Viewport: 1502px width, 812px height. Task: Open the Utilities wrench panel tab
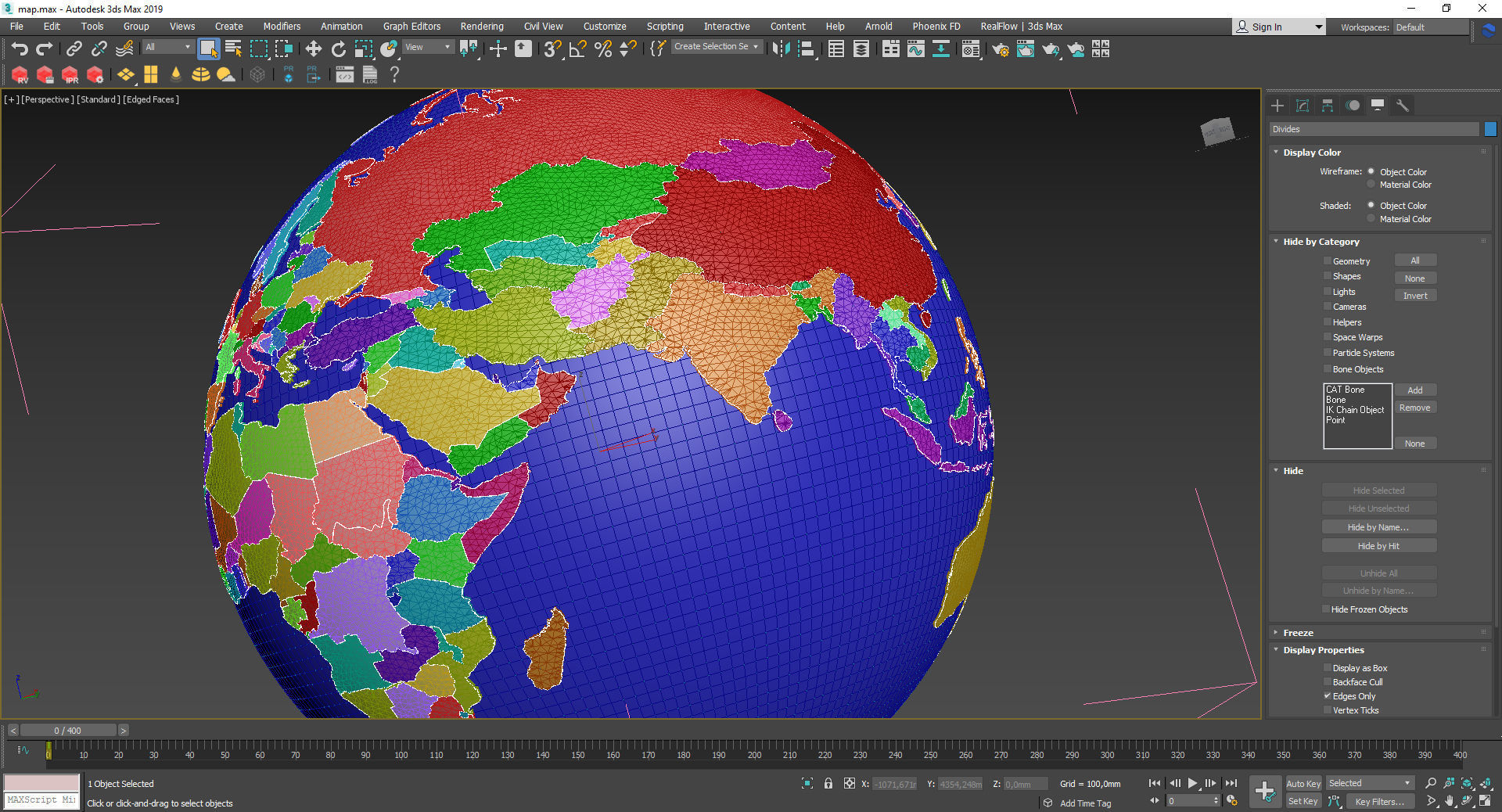click(x=1403, y=106)
